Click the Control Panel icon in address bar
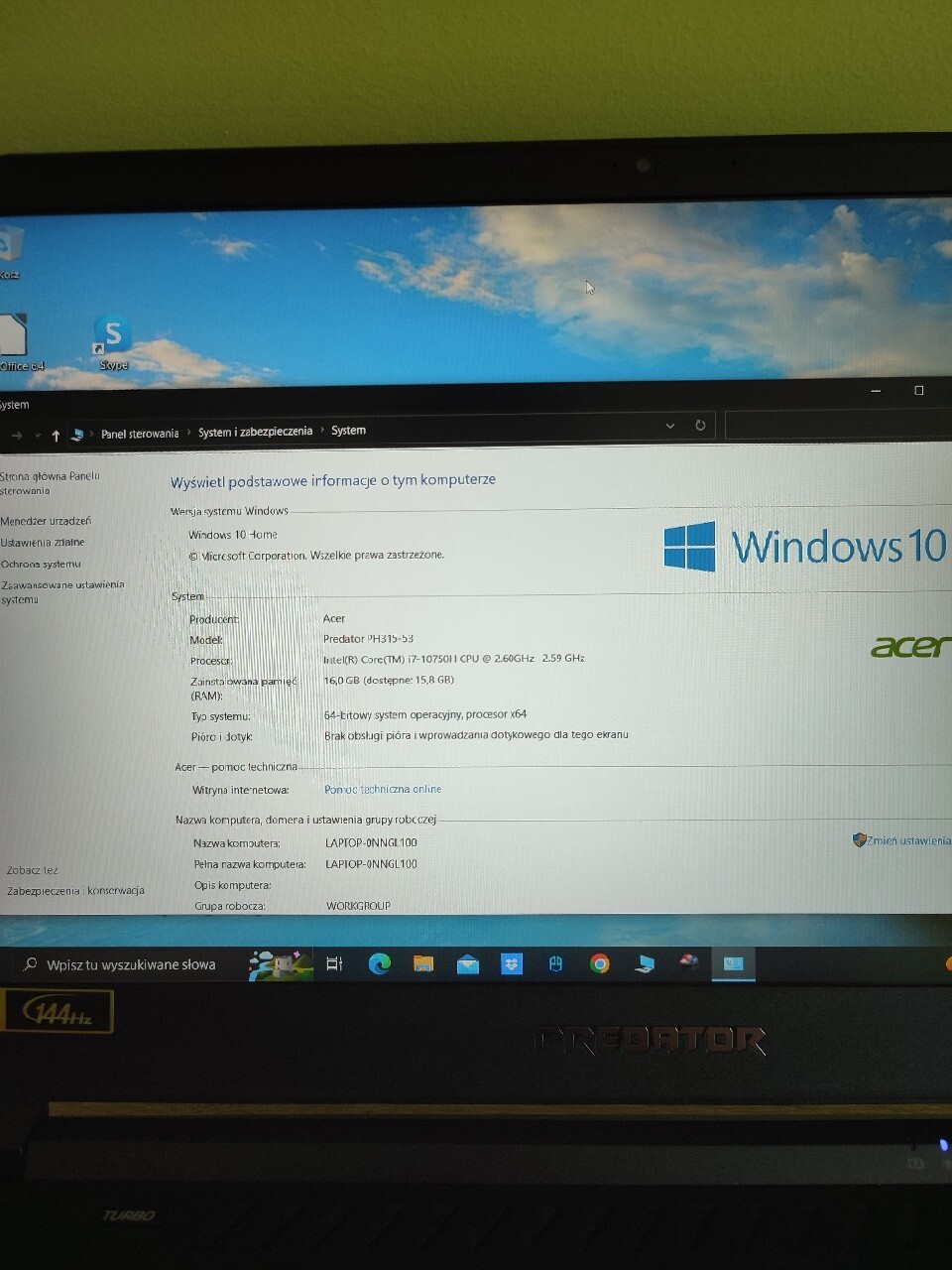The width and height of the screenshot is (952, 1270). pos(77,435)
